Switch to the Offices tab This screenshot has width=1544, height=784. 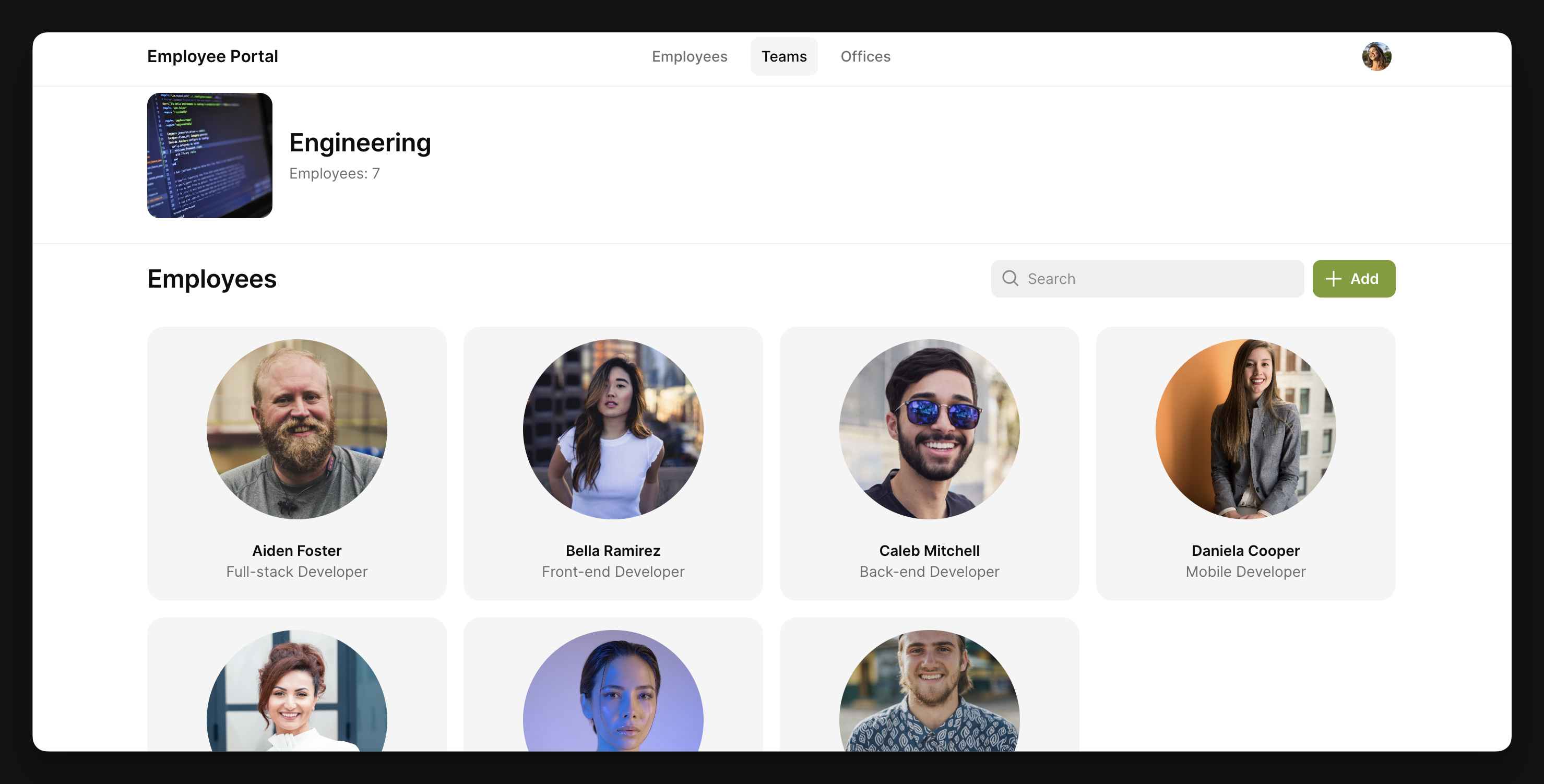[x=865, y=56]
